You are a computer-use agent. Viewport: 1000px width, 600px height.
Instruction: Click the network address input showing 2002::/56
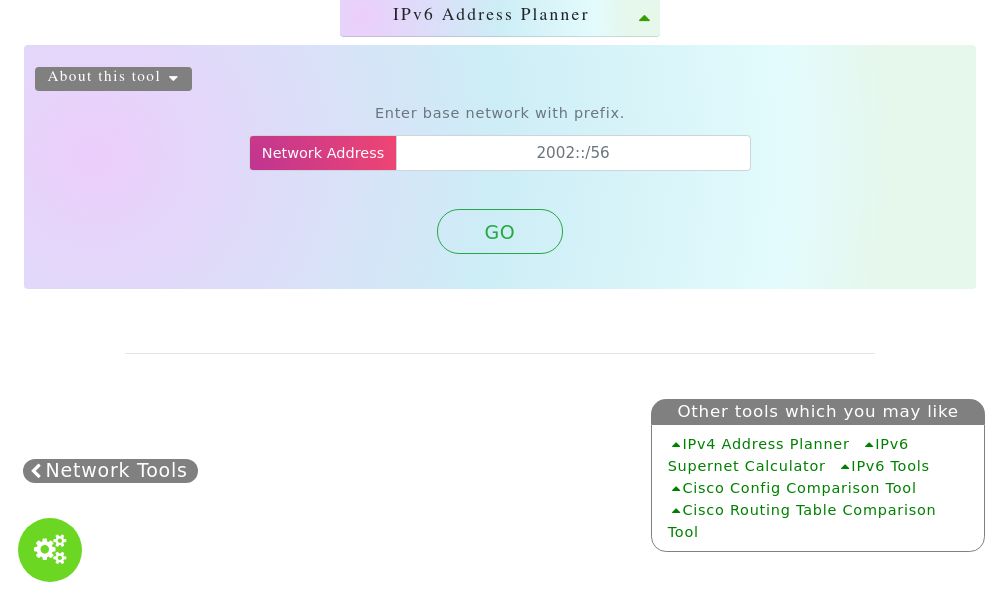[x=573, y=153]
